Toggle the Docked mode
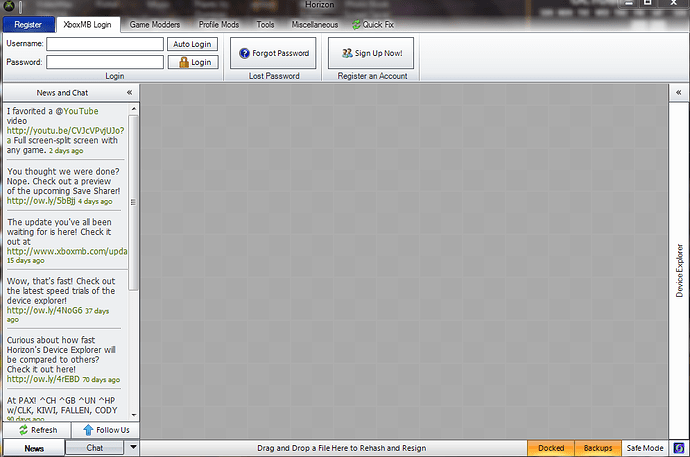The image size is (690, 457). [551, 448]
